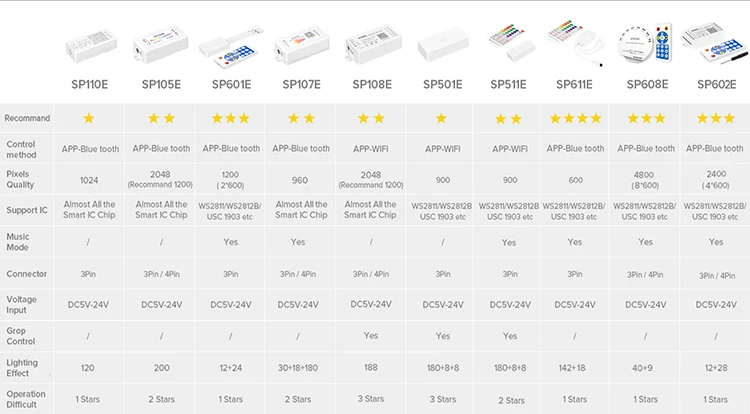Click the SP602E model name label
Screen dimensions: 750x414
[x=715, y=84]
